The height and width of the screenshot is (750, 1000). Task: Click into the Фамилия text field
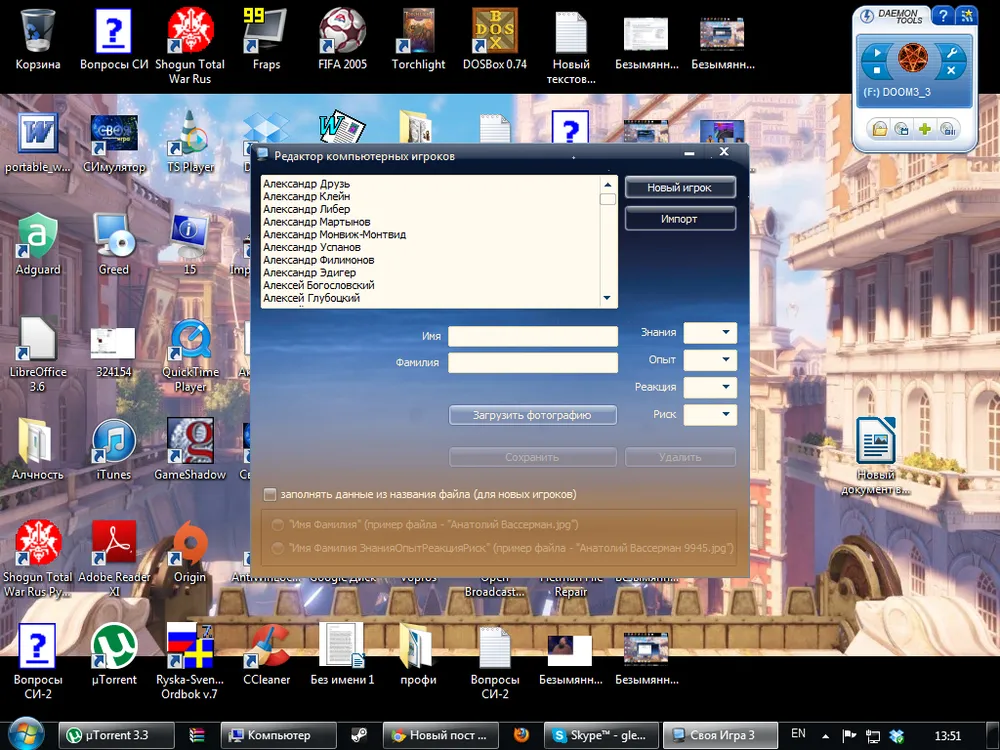pyautogui.click(x=532, y=363)
